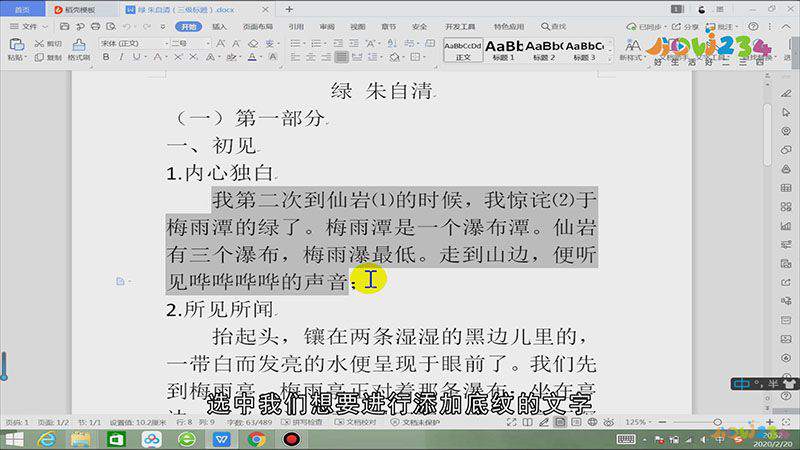Open the References (引用) tab

point(296,26)
